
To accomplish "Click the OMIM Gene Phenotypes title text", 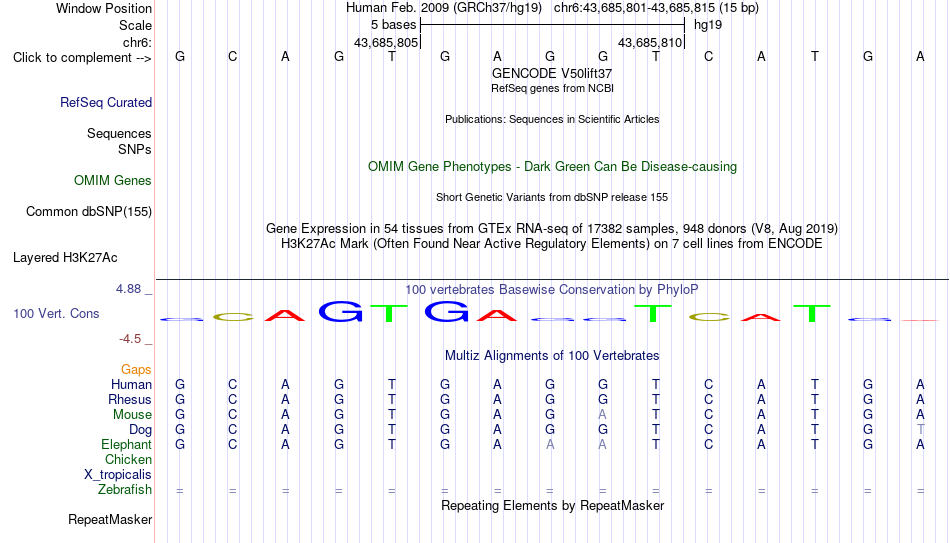I will click(x=552, y=167).
